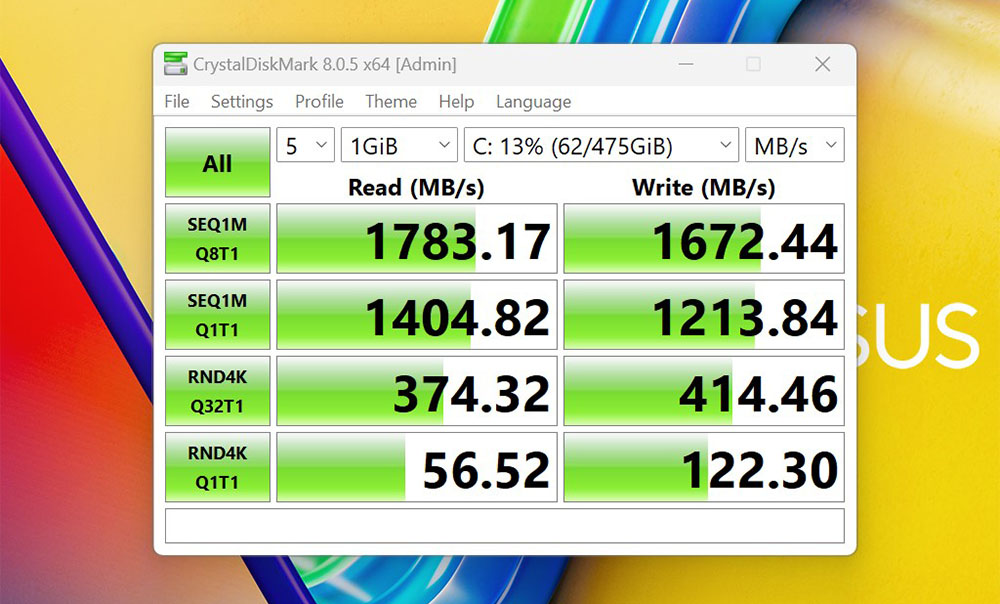Click the 1672.44 write result
This screenshot has height=604, width=1000.
(x=704, y=239)
